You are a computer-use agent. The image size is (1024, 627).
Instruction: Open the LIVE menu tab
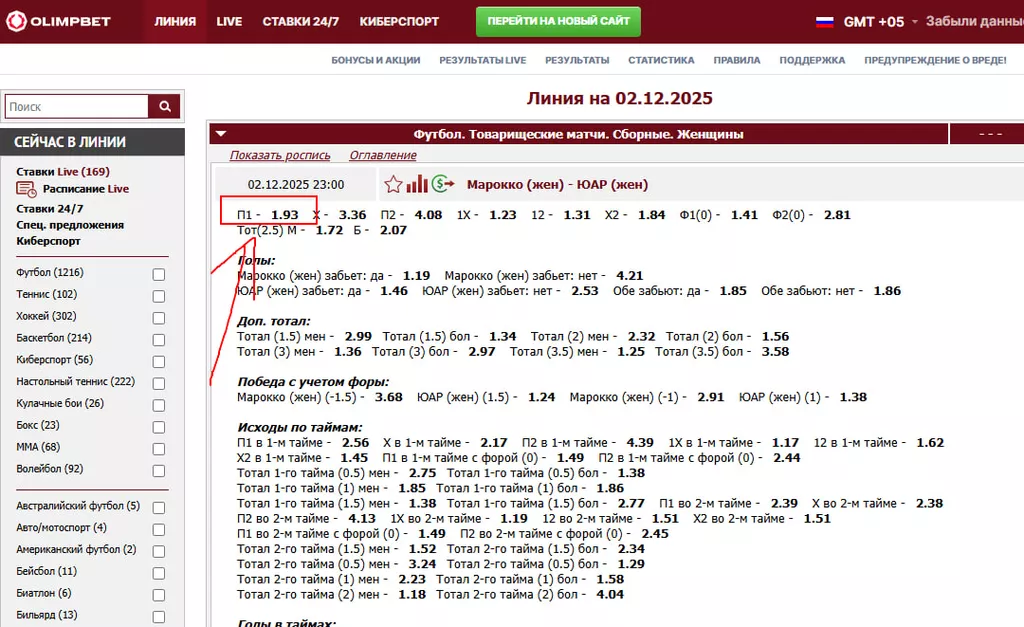tap(229, 21)
